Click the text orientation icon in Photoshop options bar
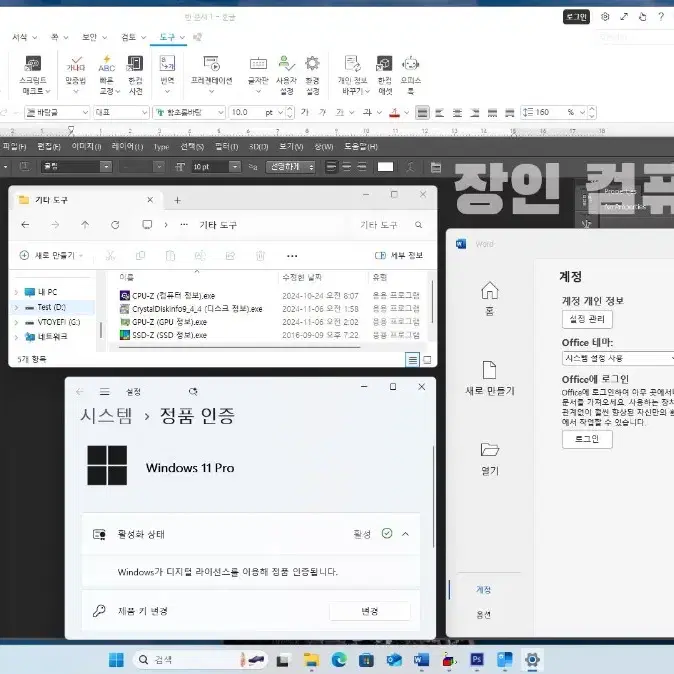674x674 pixels. [25, 167]
